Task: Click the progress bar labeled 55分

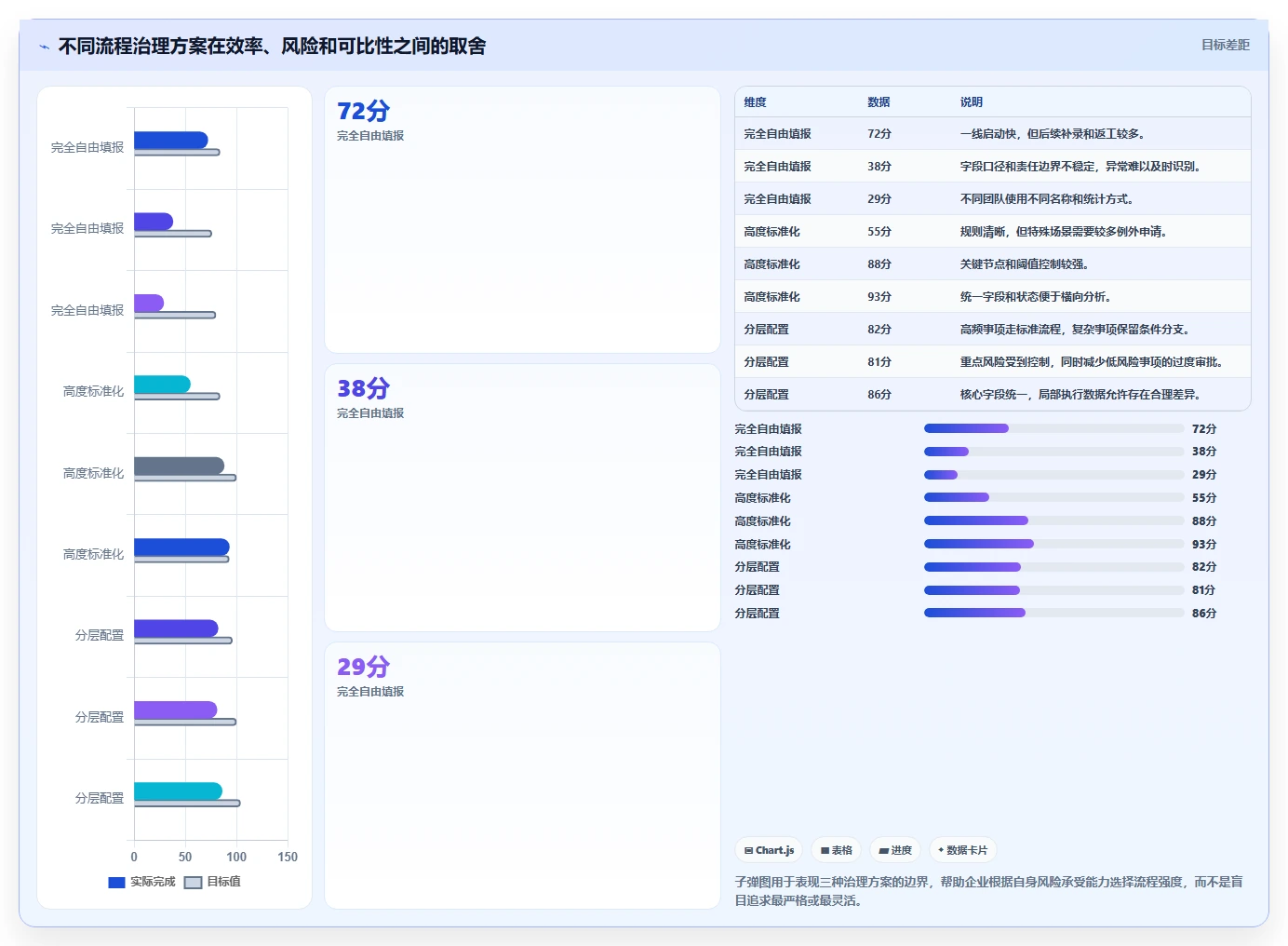Action: tap(1053, 497)
